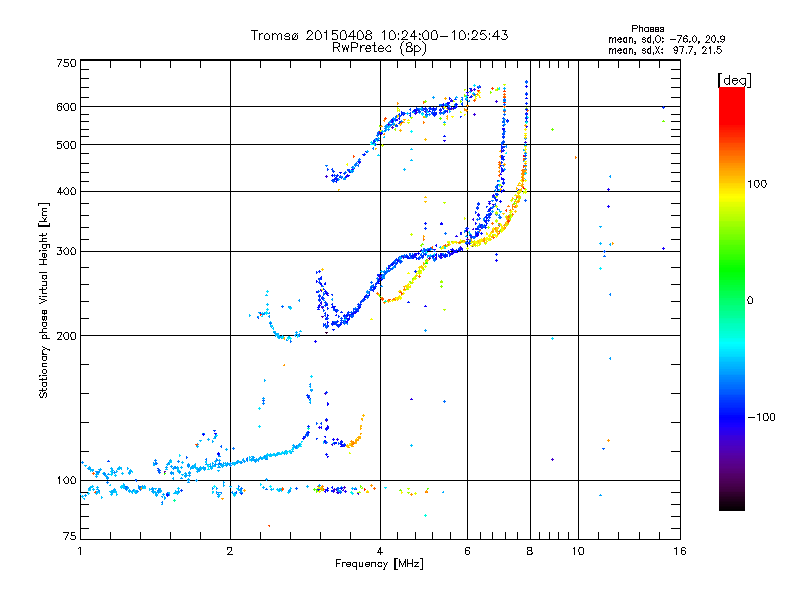This screenshot has height=600, width=800.
Task: Click the 'Phases' legend heading
Action: [x=647, y=29]
